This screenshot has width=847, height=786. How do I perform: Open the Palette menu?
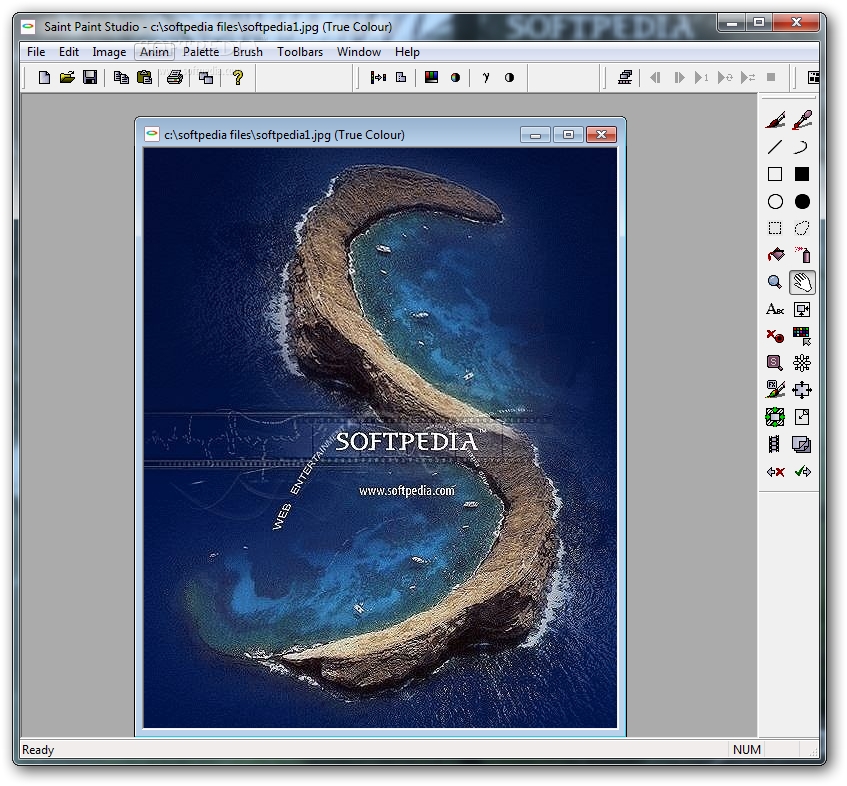pos(201,52)
